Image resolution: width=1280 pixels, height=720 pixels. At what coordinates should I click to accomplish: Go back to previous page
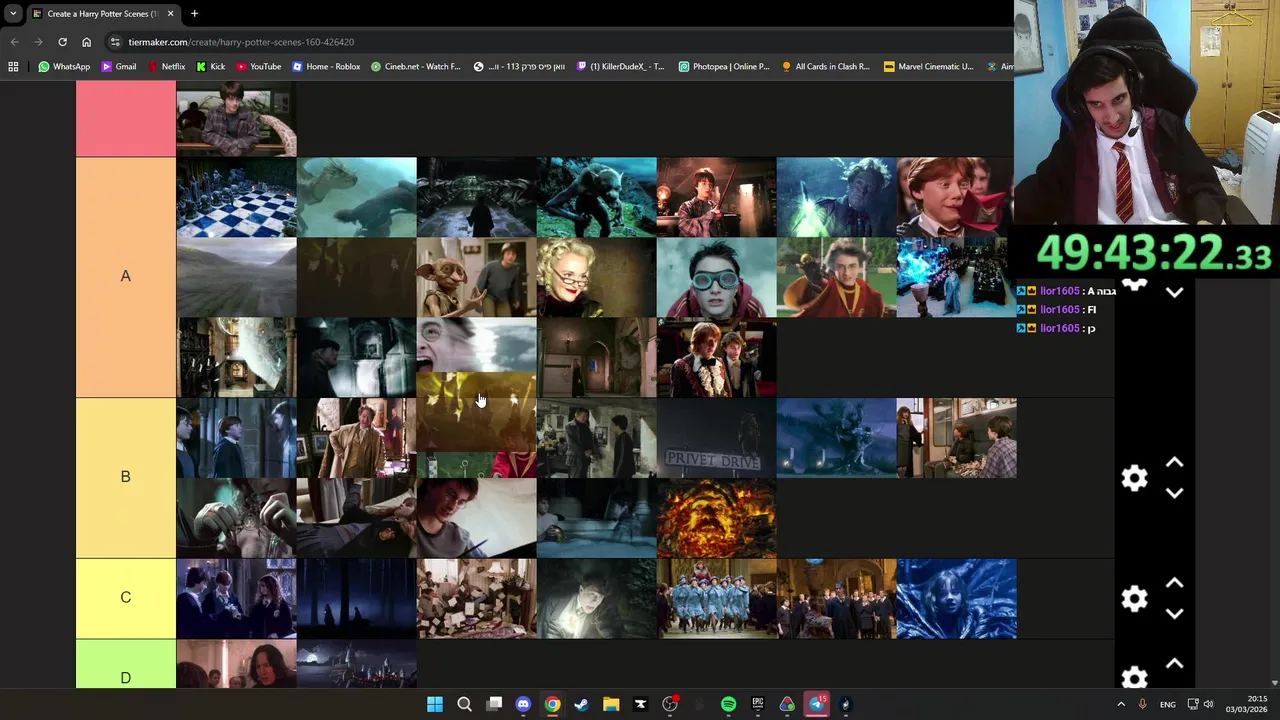pos(14,42)
